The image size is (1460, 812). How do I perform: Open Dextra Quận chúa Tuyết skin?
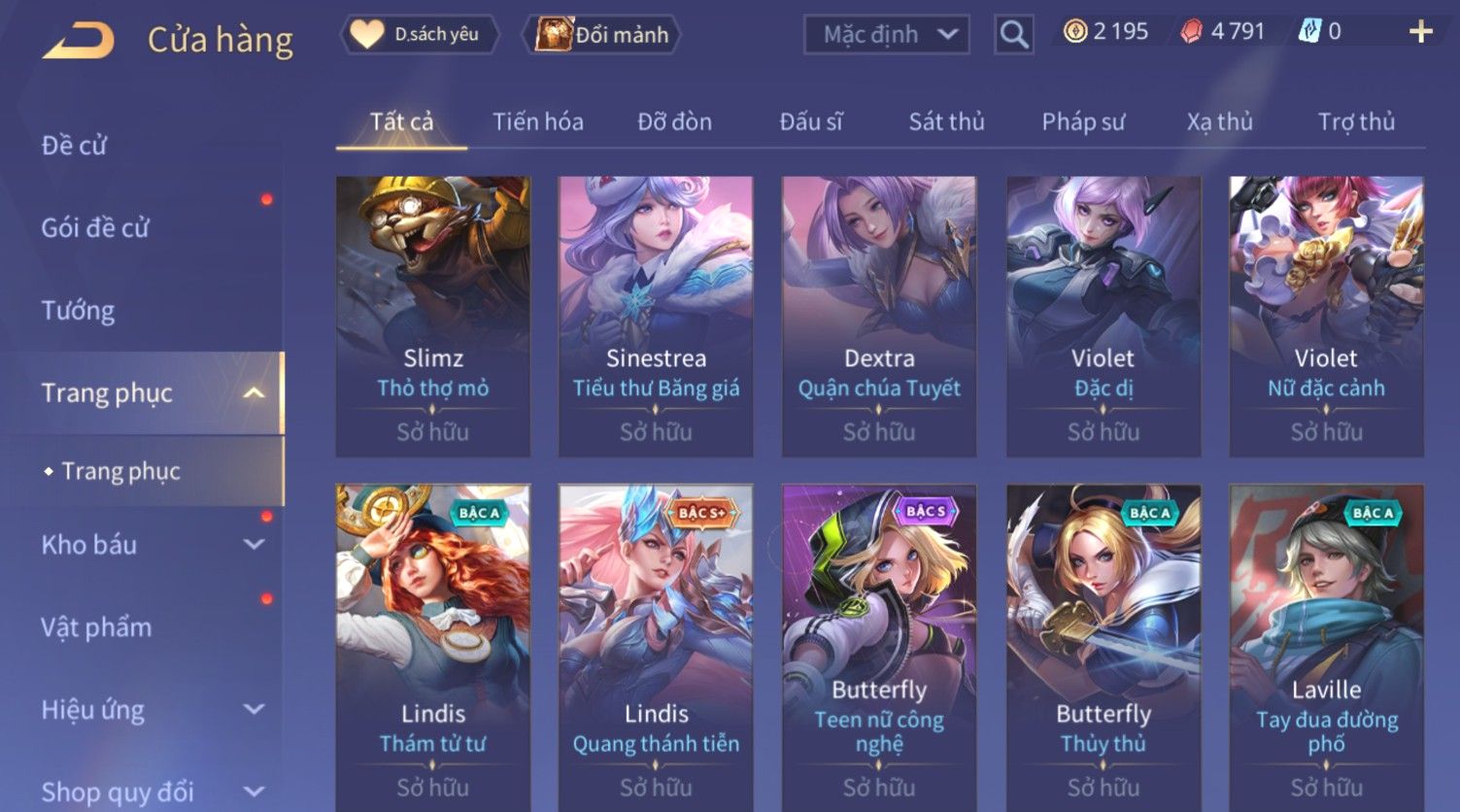tap(879, 316)
